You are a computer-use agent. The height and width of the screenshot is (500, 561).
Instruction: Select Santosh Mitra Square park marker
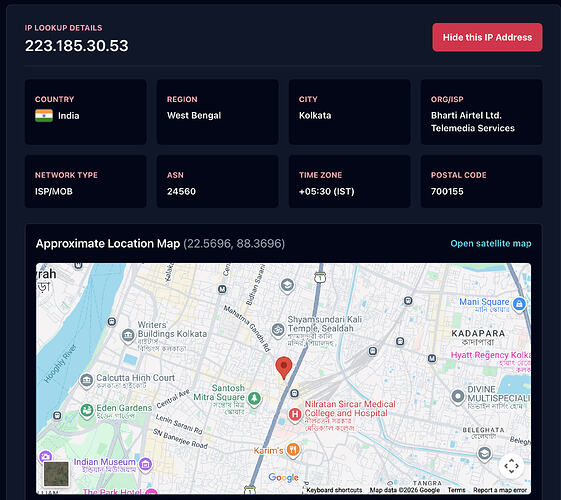(x=254, y=398)
